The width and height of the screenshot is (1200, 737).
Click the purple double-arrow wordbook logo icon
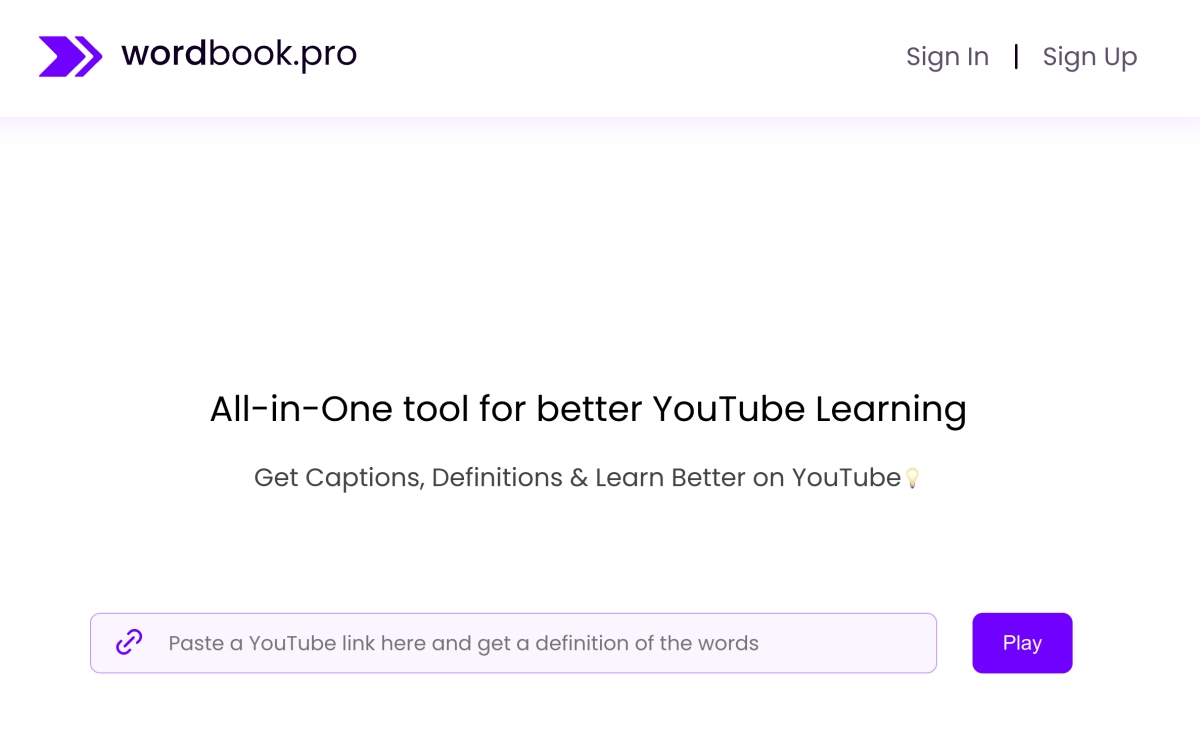(70, 56)
